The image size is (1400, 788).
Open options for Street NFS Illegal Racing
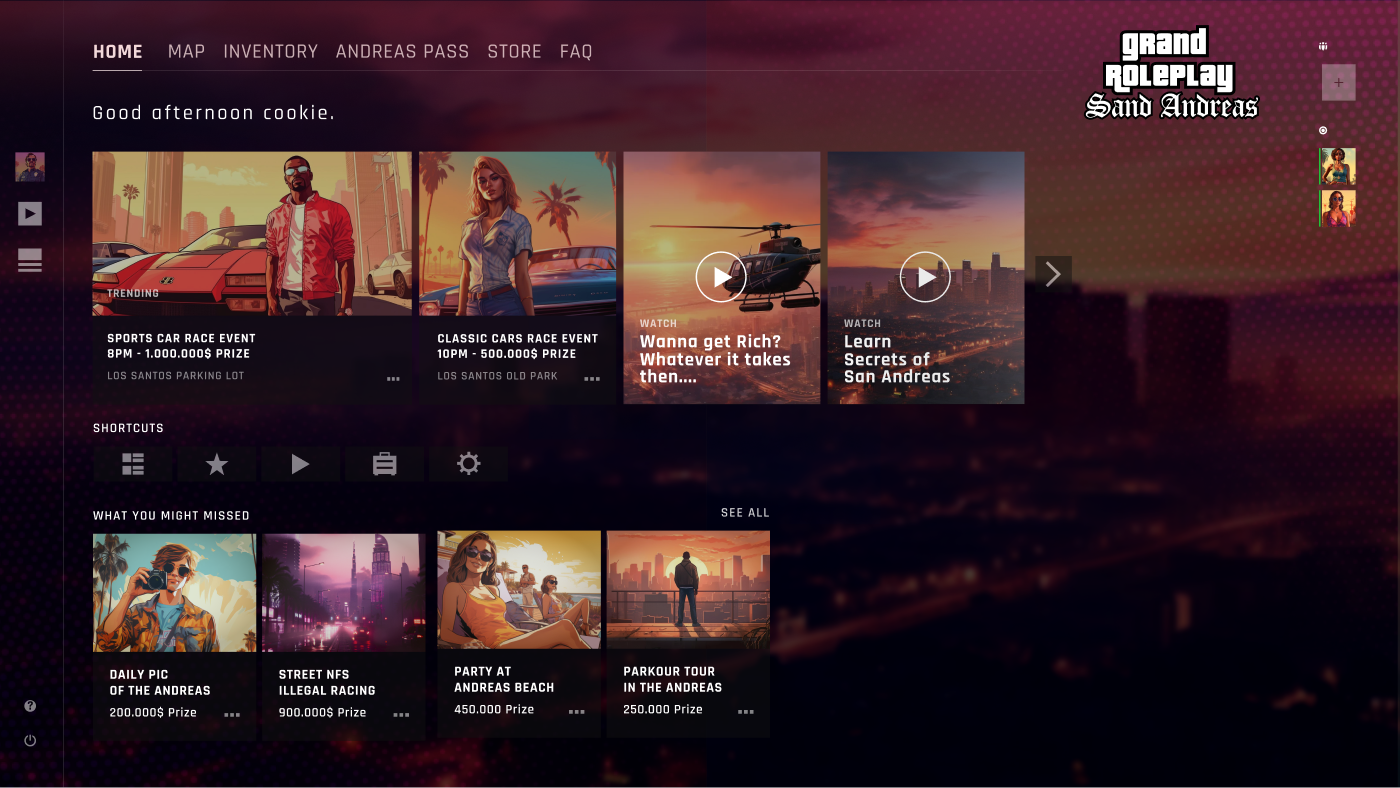401,713
